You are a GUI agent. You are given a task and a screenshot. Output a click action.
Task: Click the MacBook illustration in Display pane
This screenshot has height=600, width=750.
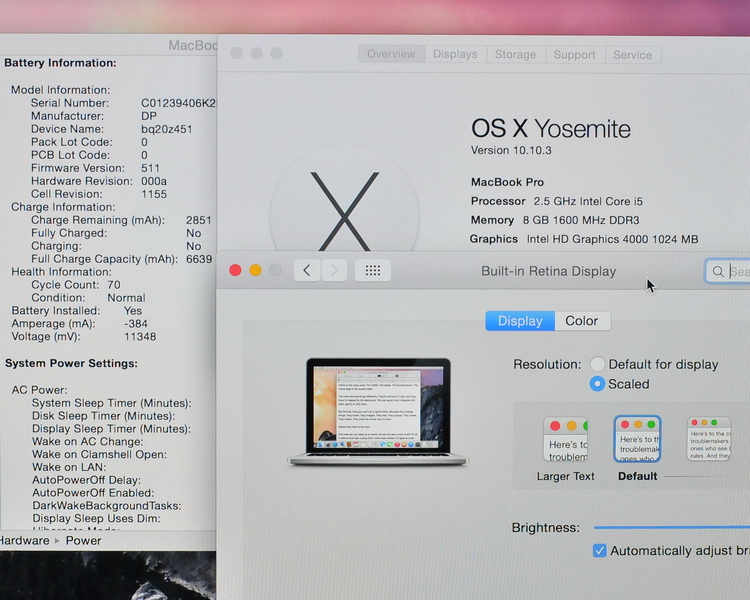click(x=378, y=411)
